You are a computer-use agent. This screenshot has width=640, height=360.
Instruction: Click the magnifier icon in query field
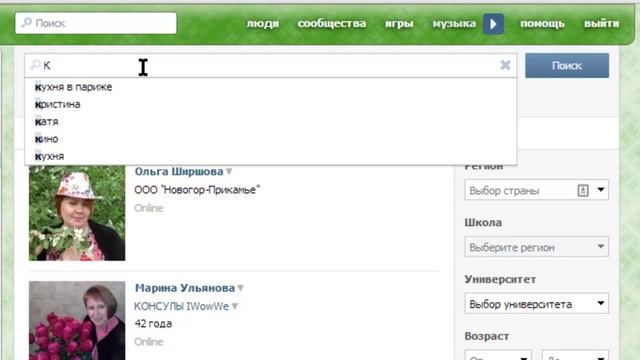click(36, 65)
